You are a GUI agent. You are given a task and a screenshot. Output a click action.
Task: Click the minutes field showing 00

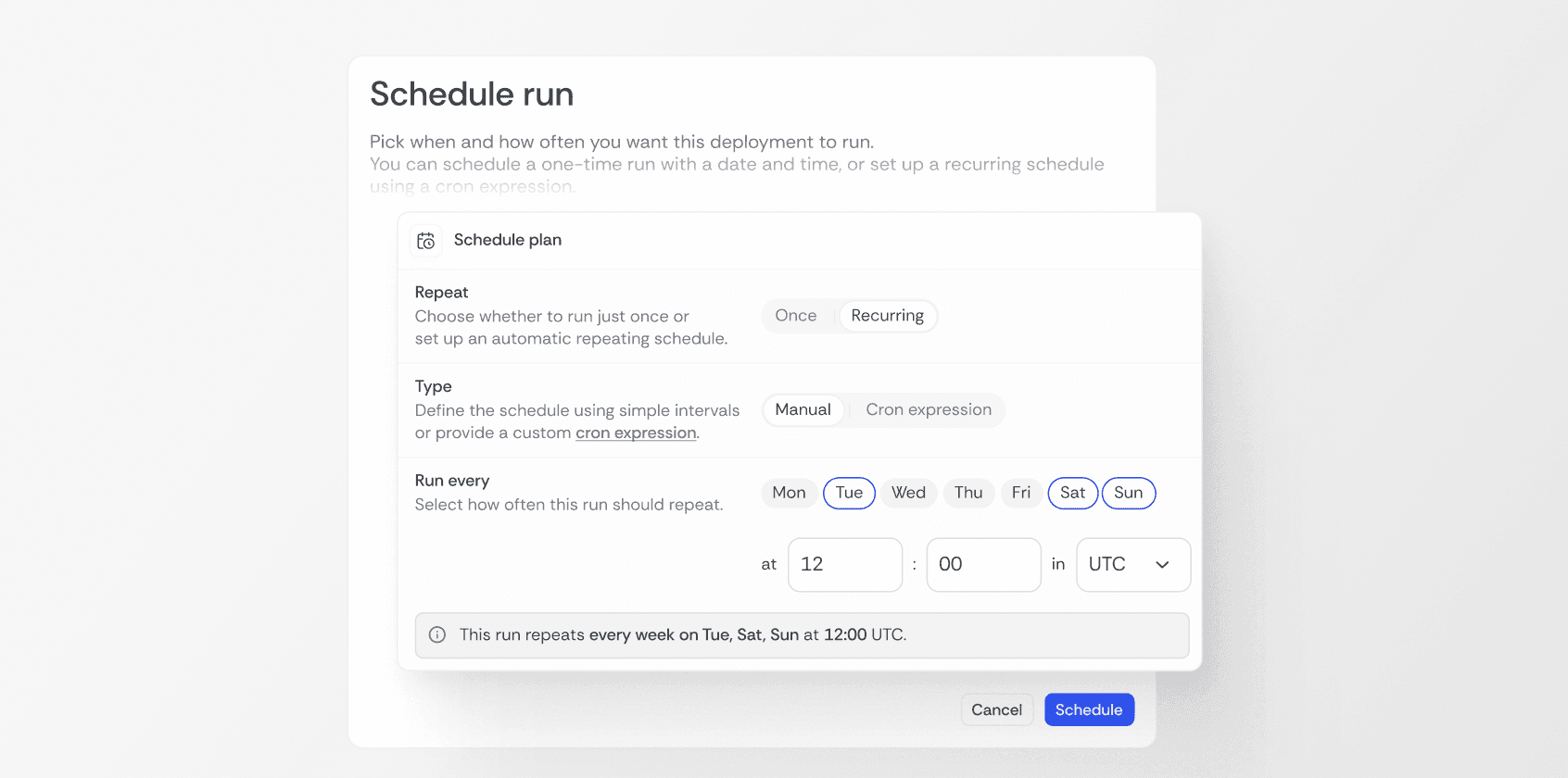[x=983, y=565]
